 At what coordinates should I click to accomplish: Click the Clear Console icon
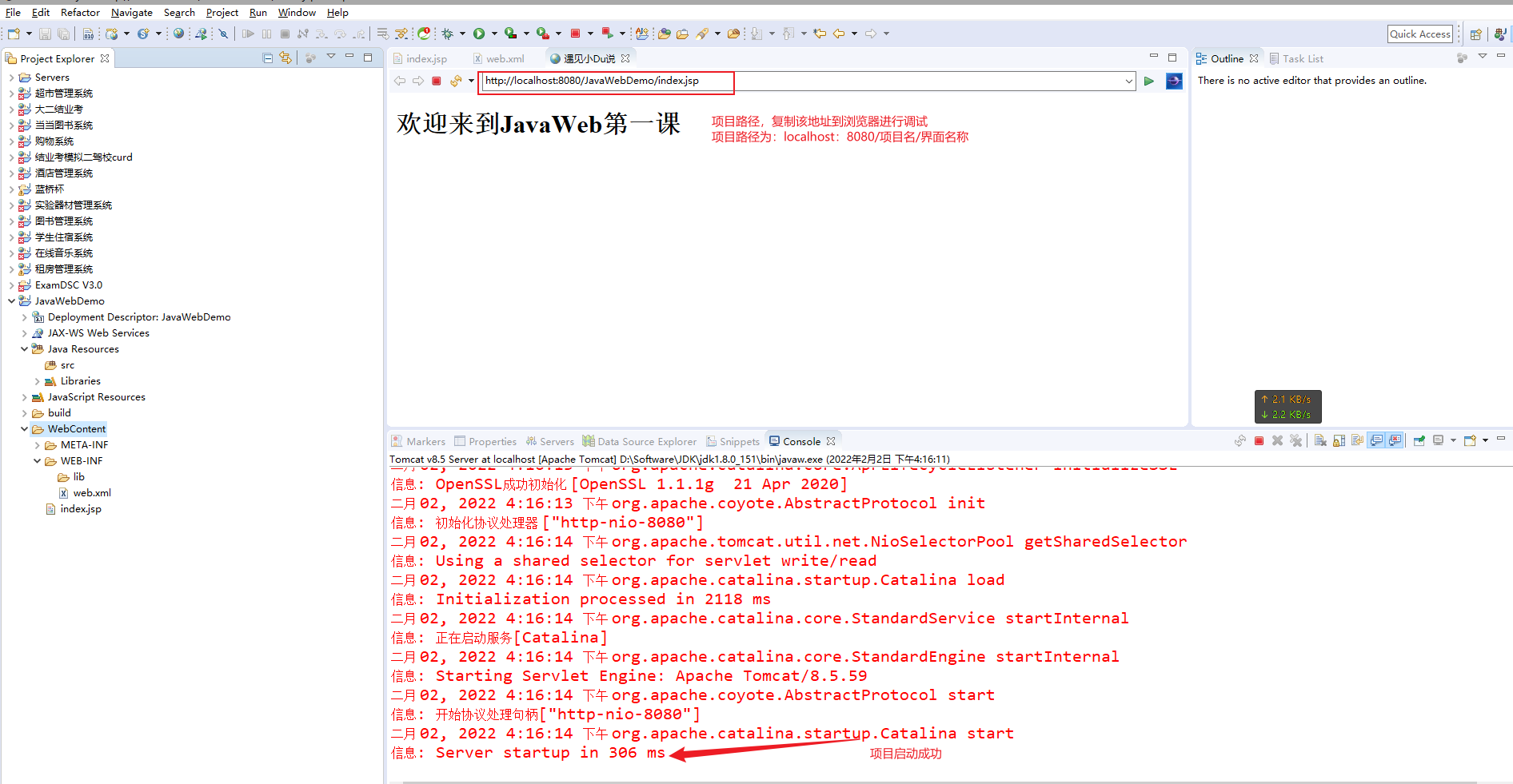click(x=1320, y=440)
